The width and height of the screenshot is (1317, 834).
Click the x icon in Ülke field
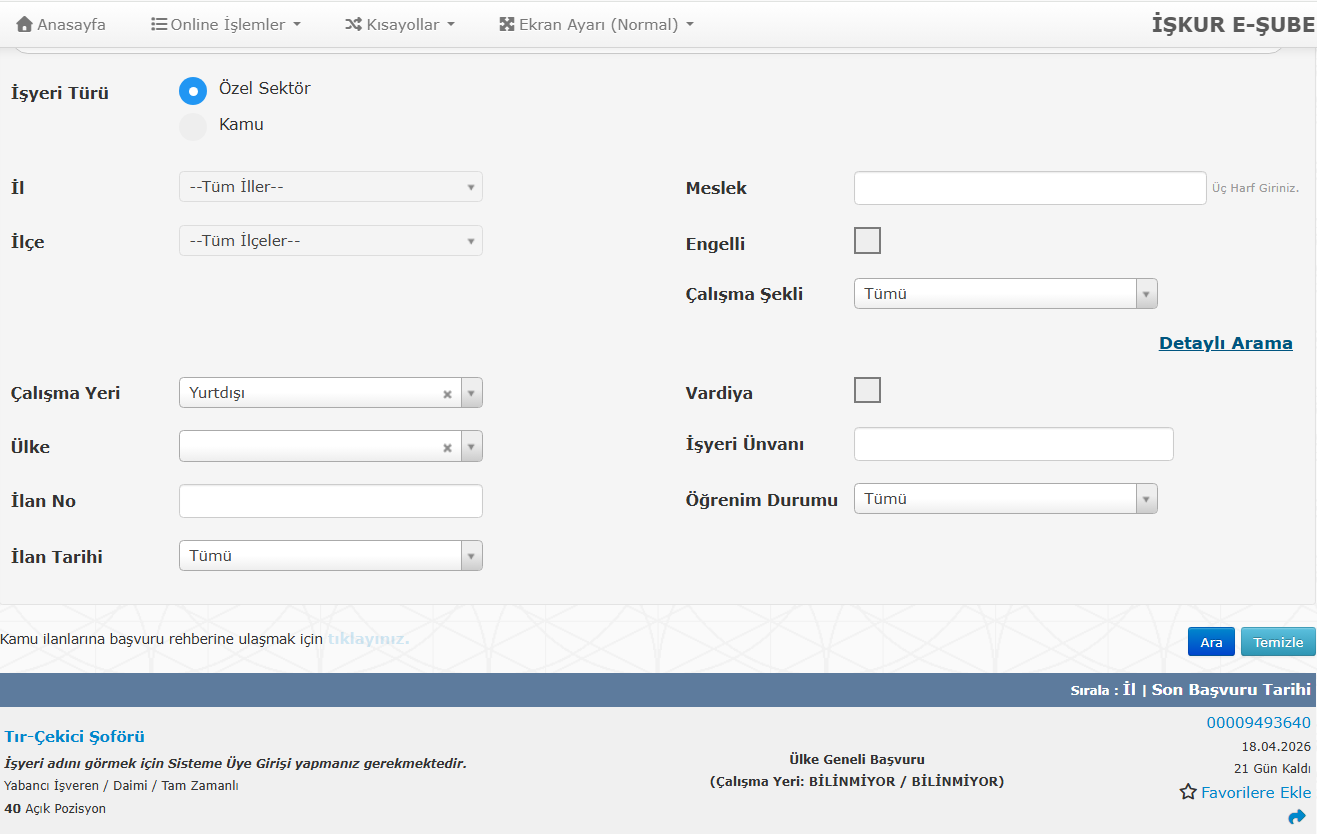[448, 448]
